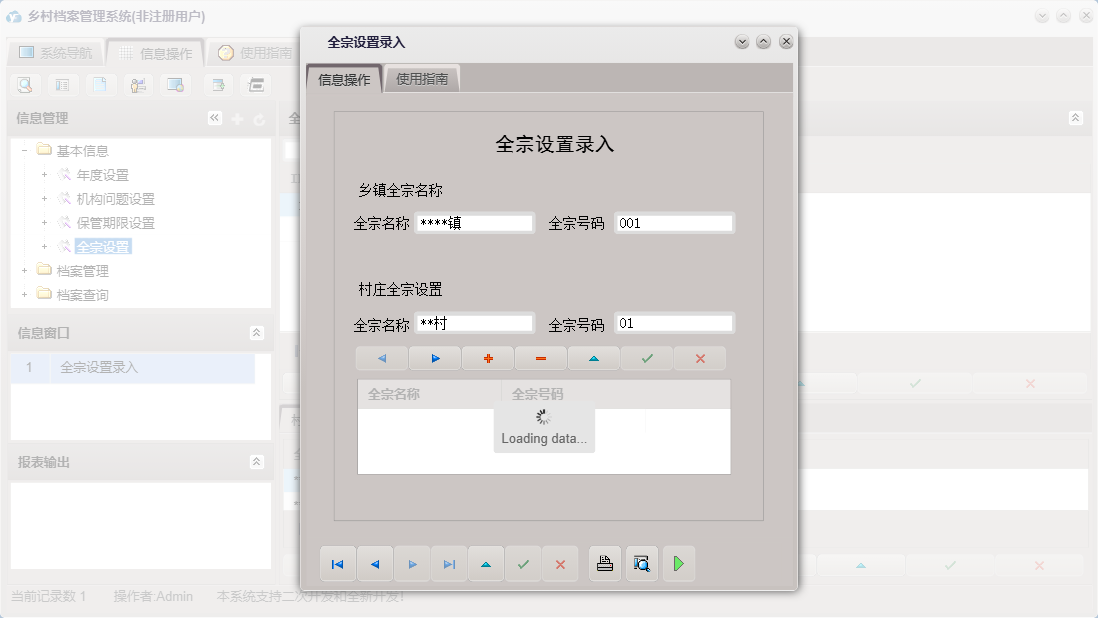Select the search preview icon in main toolbar
Screen dimensions: 1098x618
coord(24,85)
